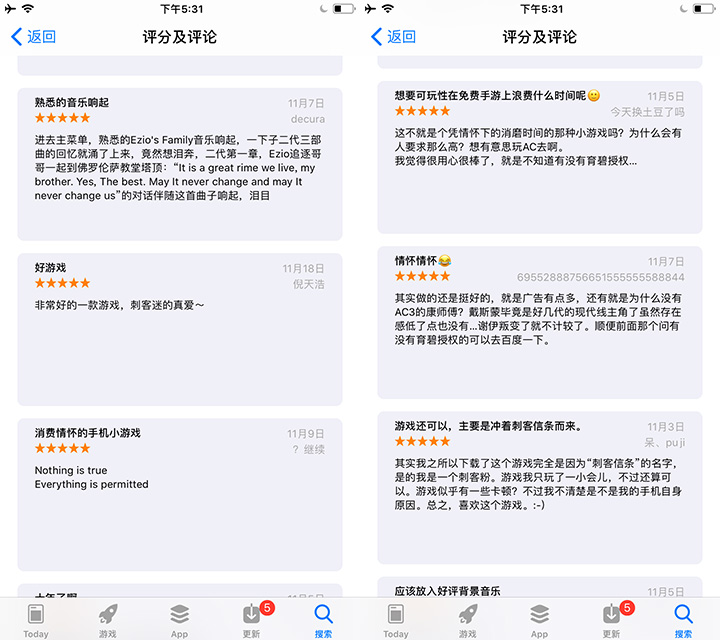Select the 消费情怀的手机小游戏 review
Image resolution: width=720 pixels, height=640 pixels.
[x=180, y=494]
